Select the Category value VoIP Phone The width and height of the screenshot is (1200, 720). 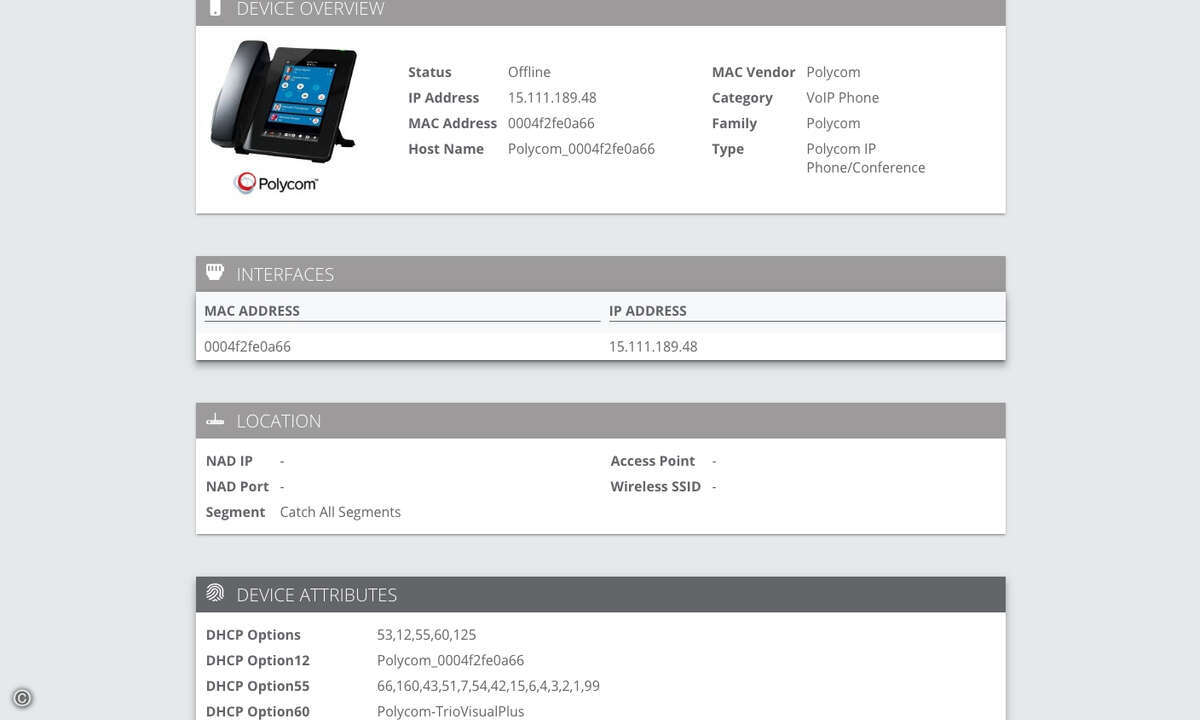[843, 98]
